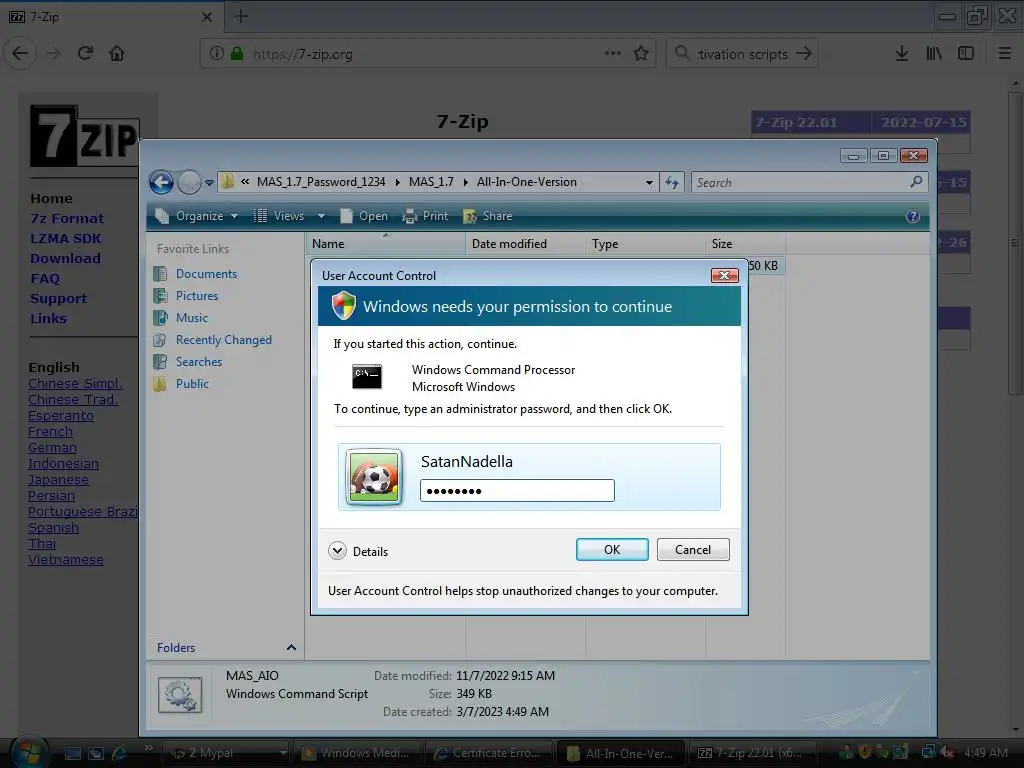Image resolution: width=1024 pixels, height=768 pixels.
Task: Select MAS_1.7 breadcrumb segment
Action: pyautogui.click(x=431, y=182)
